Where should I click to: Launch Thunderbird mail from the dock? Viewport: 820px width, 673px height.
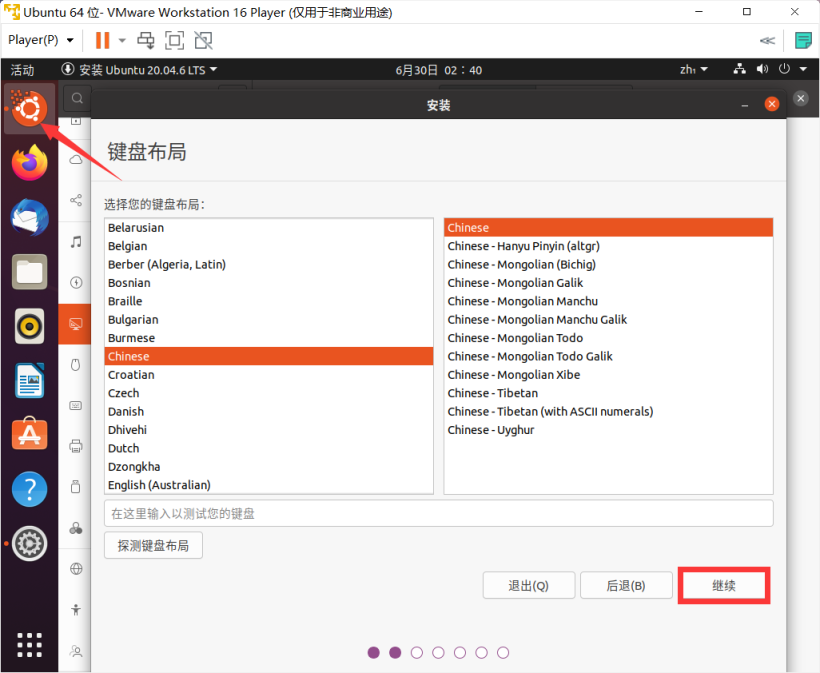[x=29, y=217]
